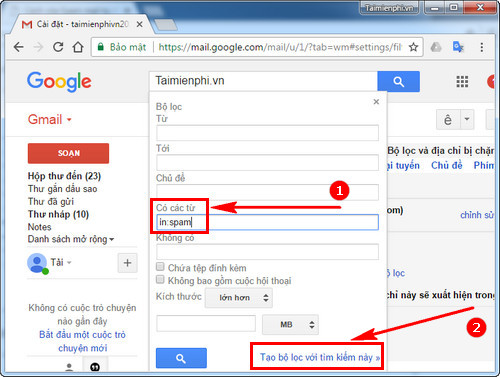Click the Có các từ field with in:spam
The height and width of the screenshot is (377, 500).
click(x=267, y=222)
